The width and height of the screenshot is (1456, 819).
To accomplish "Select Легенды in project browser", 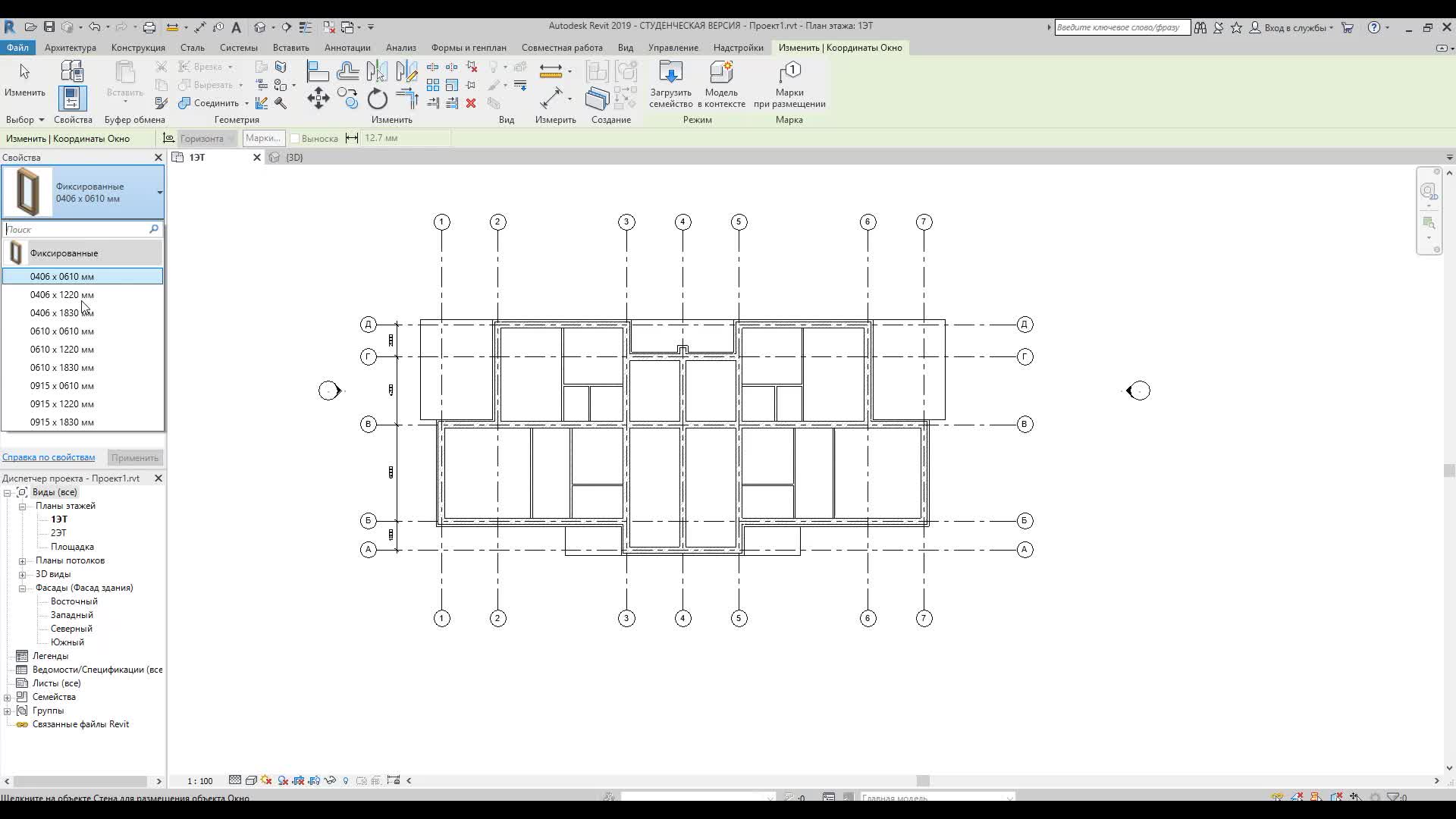I will (50, 657).
